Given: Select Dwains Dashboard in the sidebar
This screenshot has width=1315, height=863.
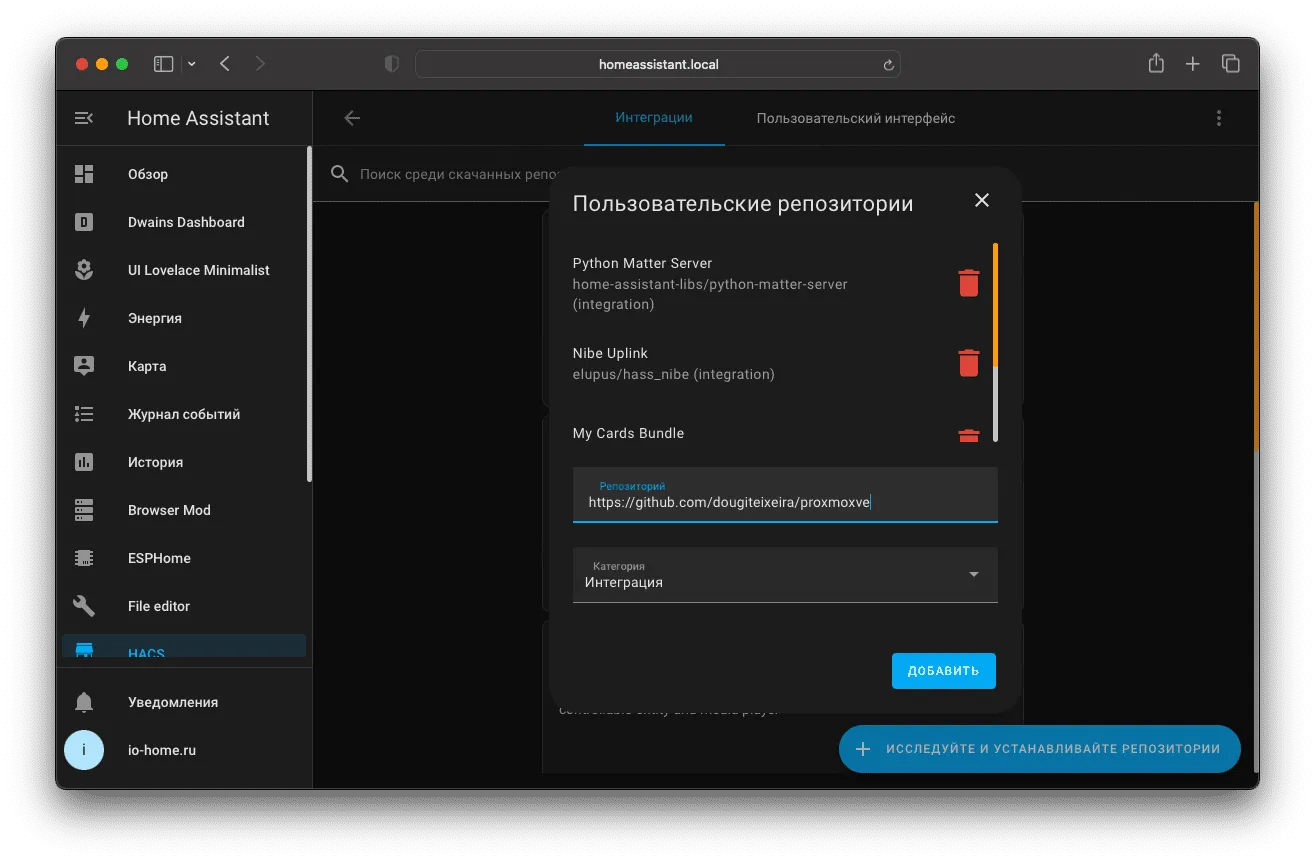Looking at the screenshot, I should pyautogui.click(x=184, y=222).
